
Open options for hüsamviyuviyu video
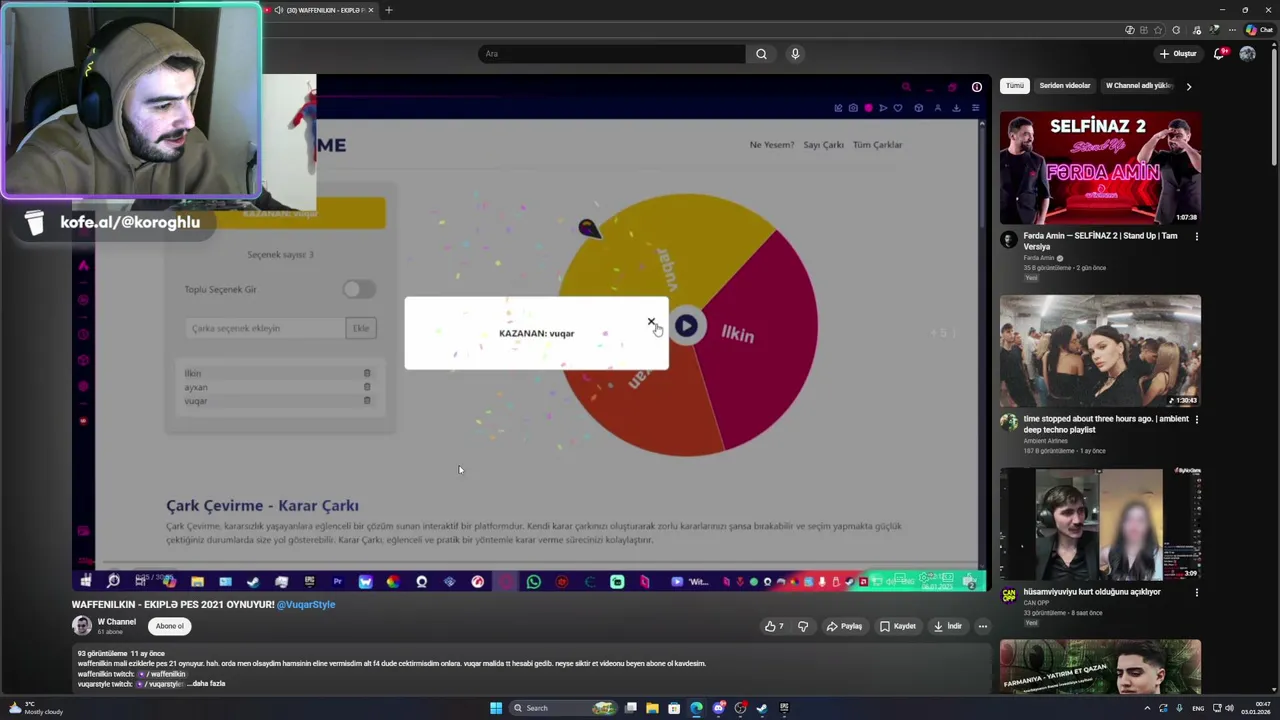coord(1196,593)
